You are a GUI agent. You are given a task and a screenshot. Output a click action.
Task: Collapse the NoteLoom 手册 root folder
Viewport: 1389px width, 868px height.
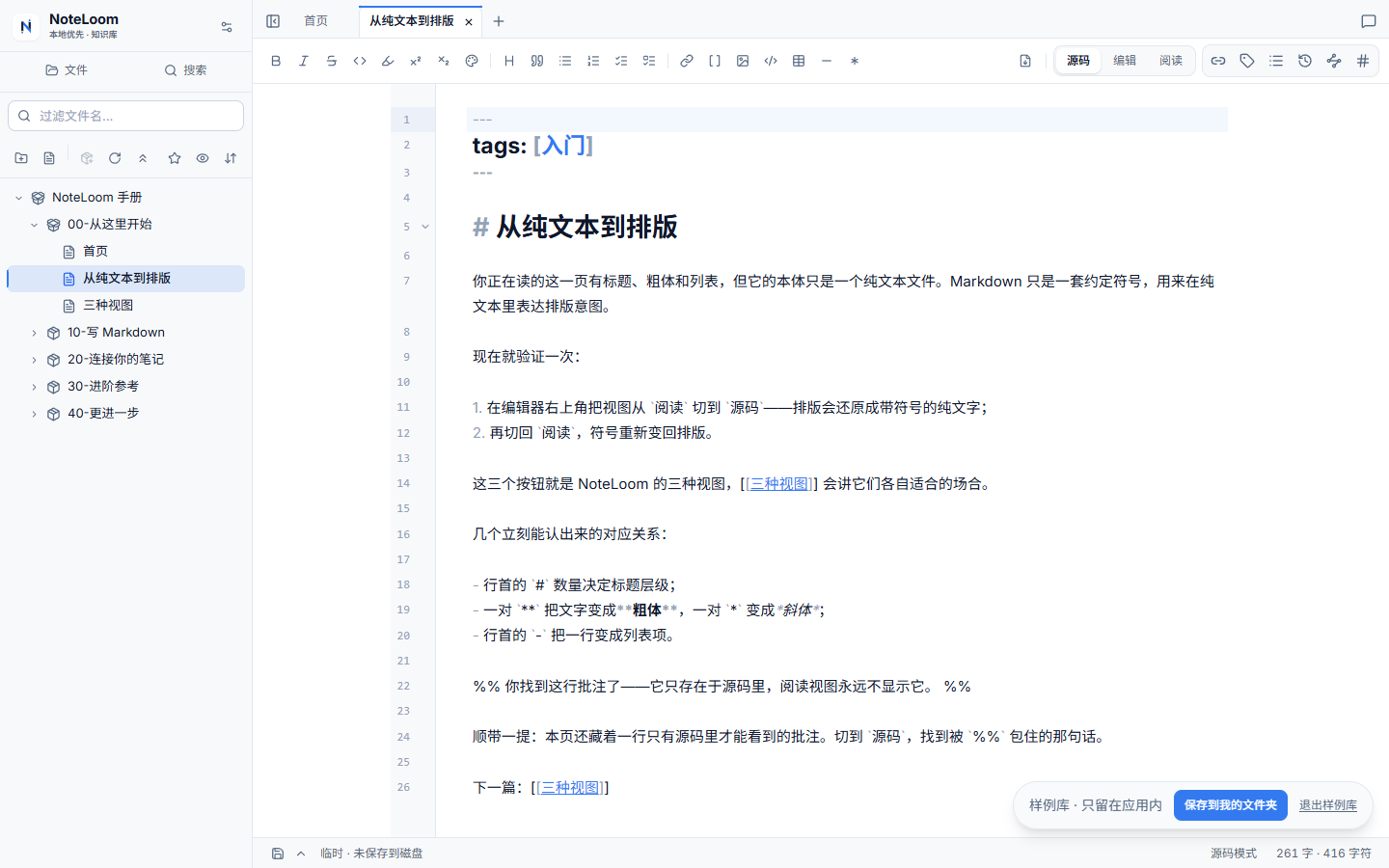point(18,198)
